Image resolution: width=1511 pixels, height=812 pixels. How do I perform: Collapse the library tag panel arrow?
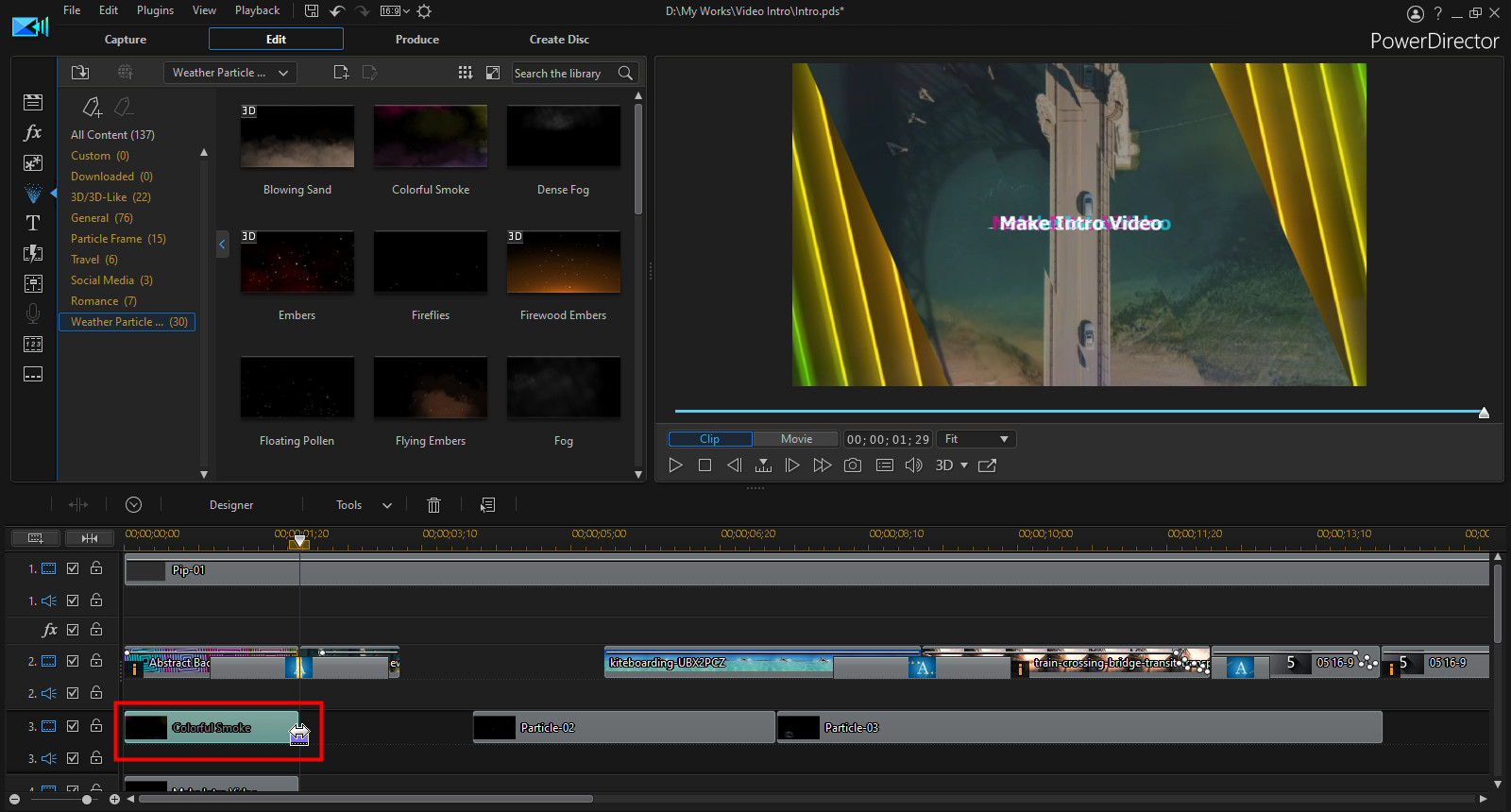click(222, 245)
